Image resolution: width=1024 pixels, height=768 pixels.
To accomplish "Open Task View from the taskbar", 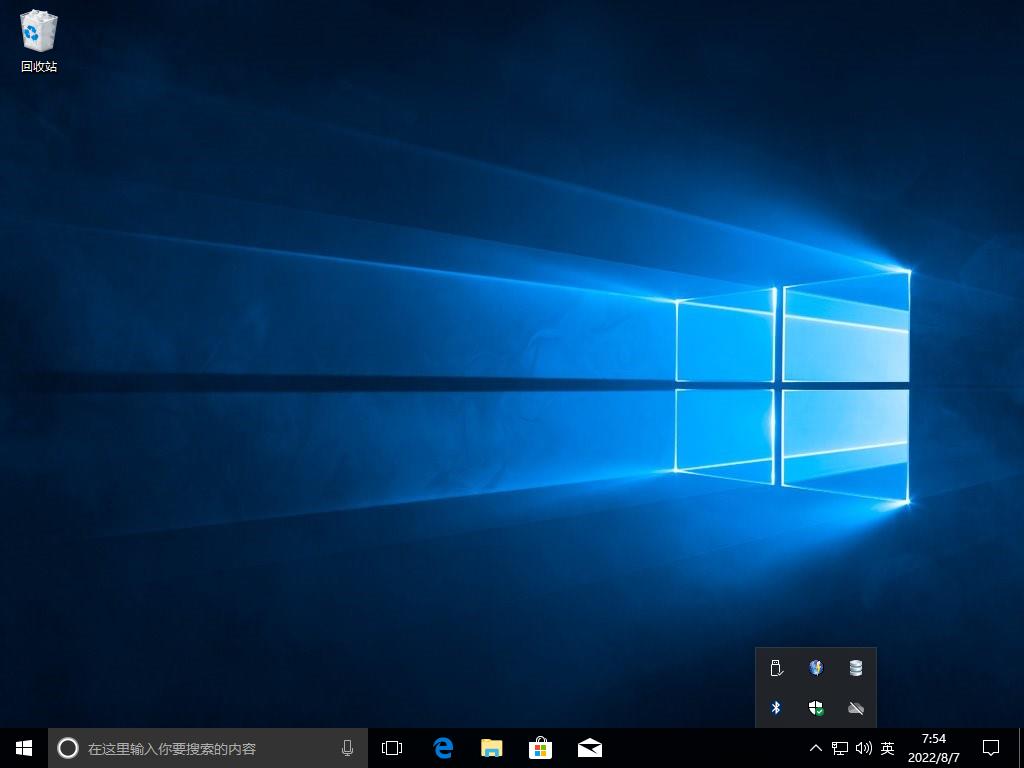I will point(392,748).
